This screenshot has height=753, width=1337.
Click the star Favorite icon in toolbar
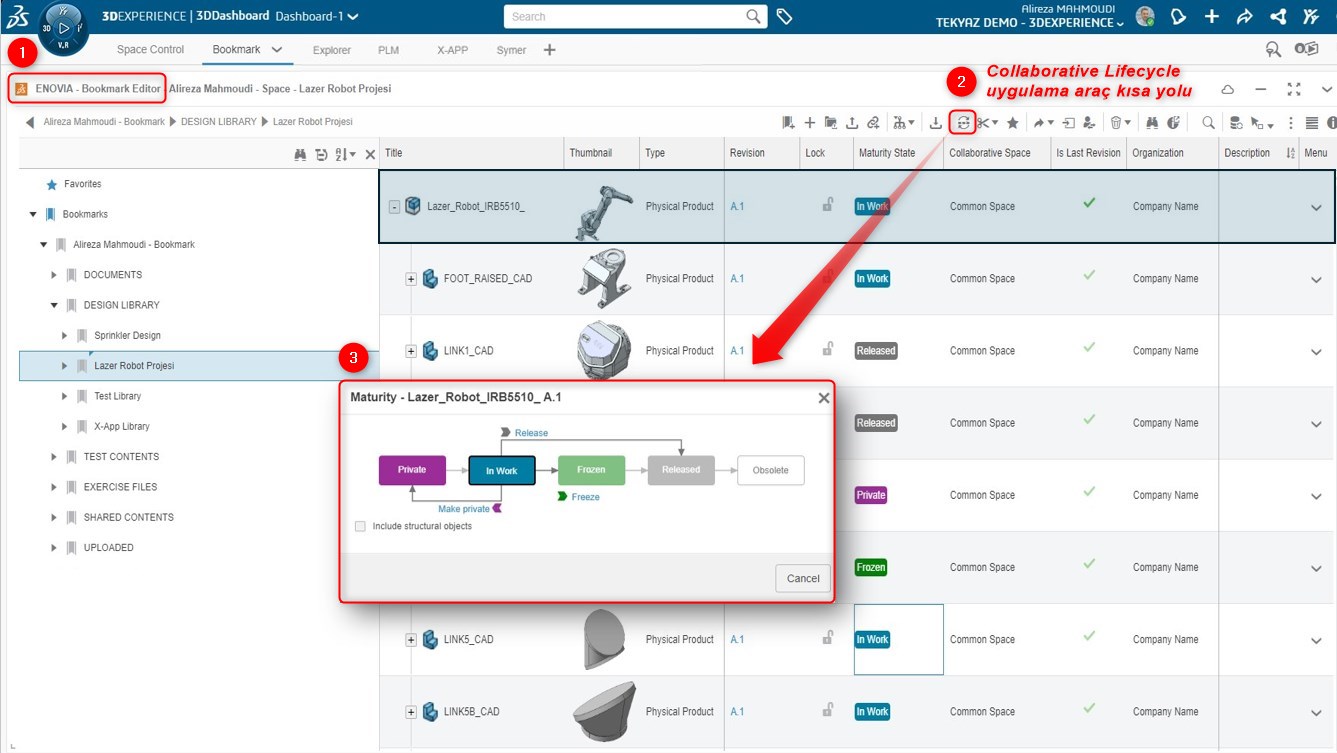(1012, 122)
